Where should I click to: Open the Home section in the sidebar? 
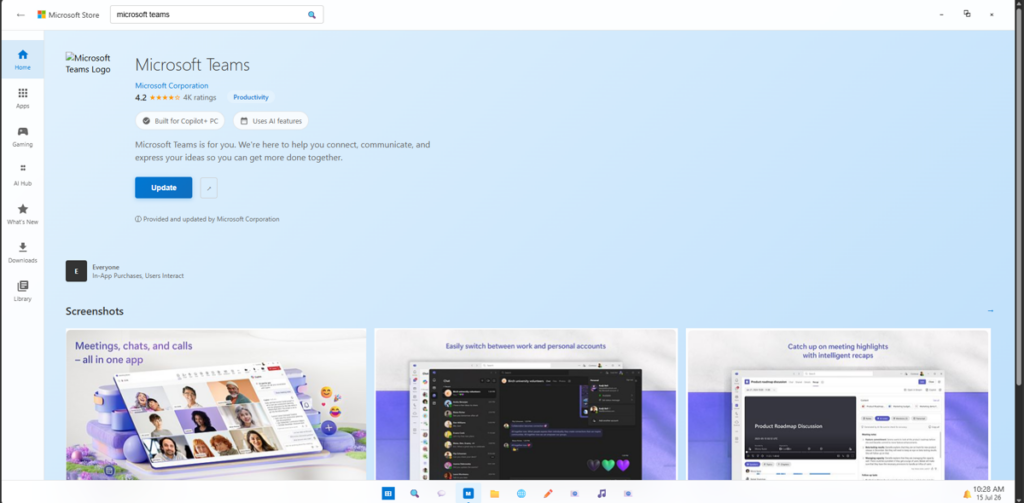coord(23,59)
